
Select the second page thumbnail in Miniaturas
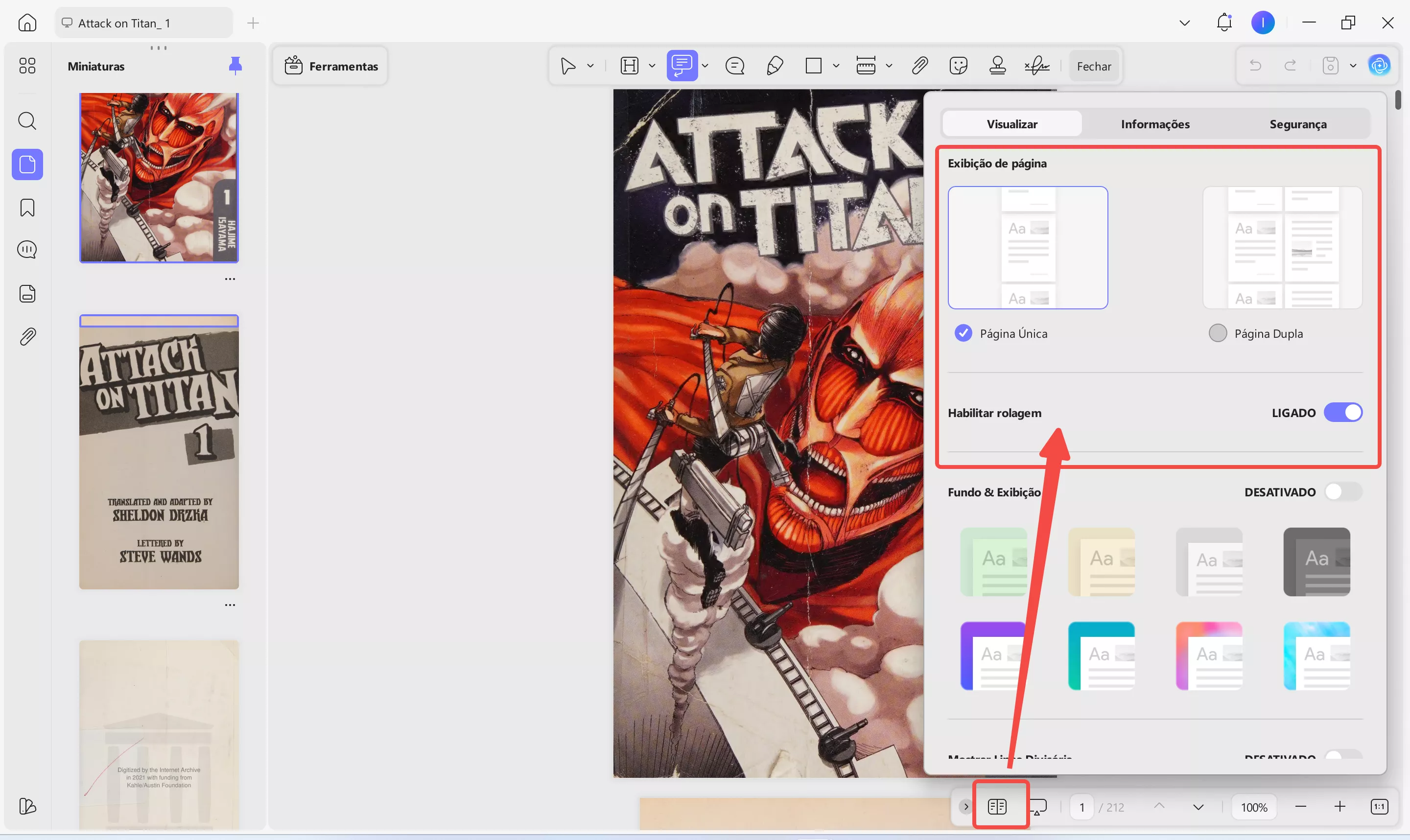159,452
